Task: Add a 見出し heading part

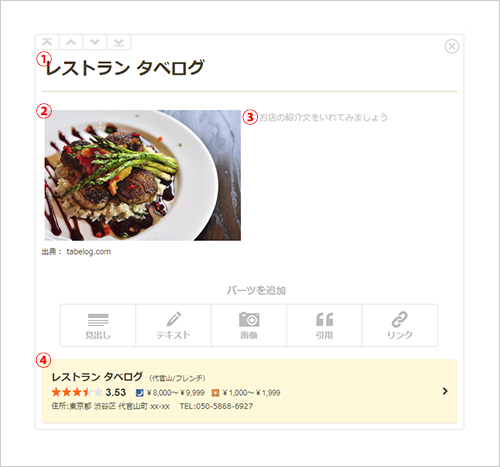Action: (x=98, y=325)
